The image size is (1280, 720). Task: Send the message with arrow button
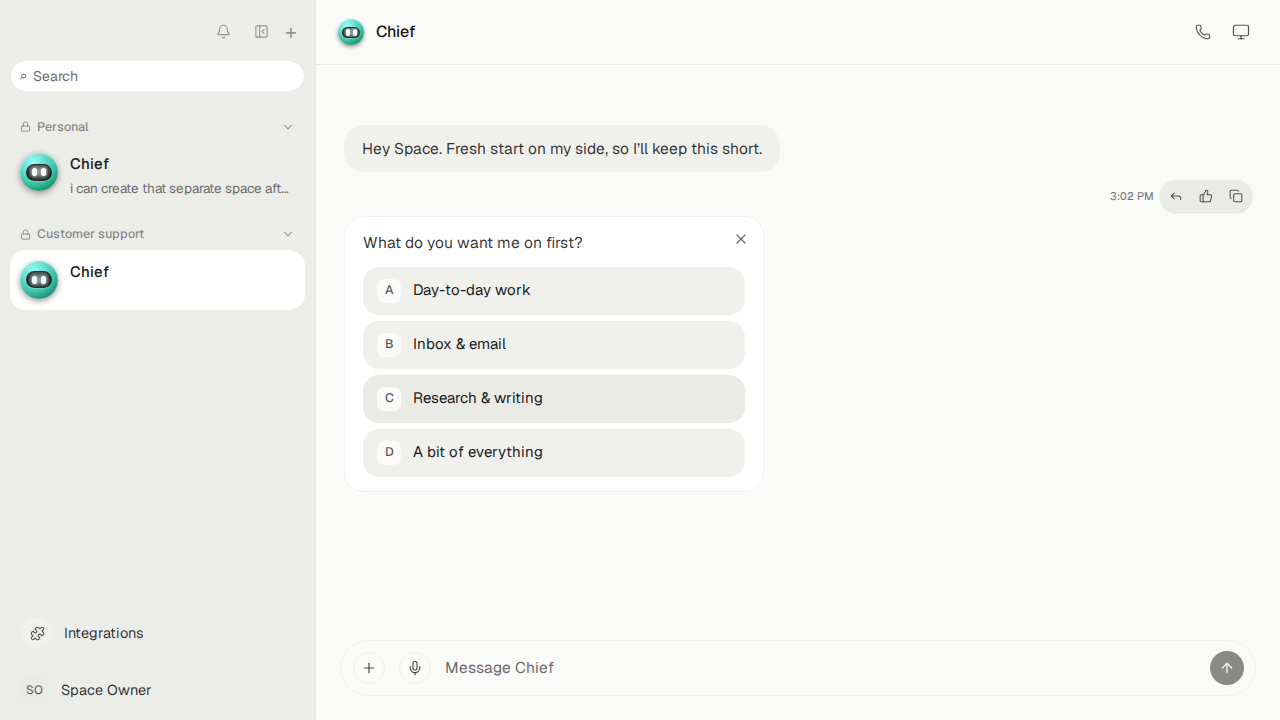1227,668
